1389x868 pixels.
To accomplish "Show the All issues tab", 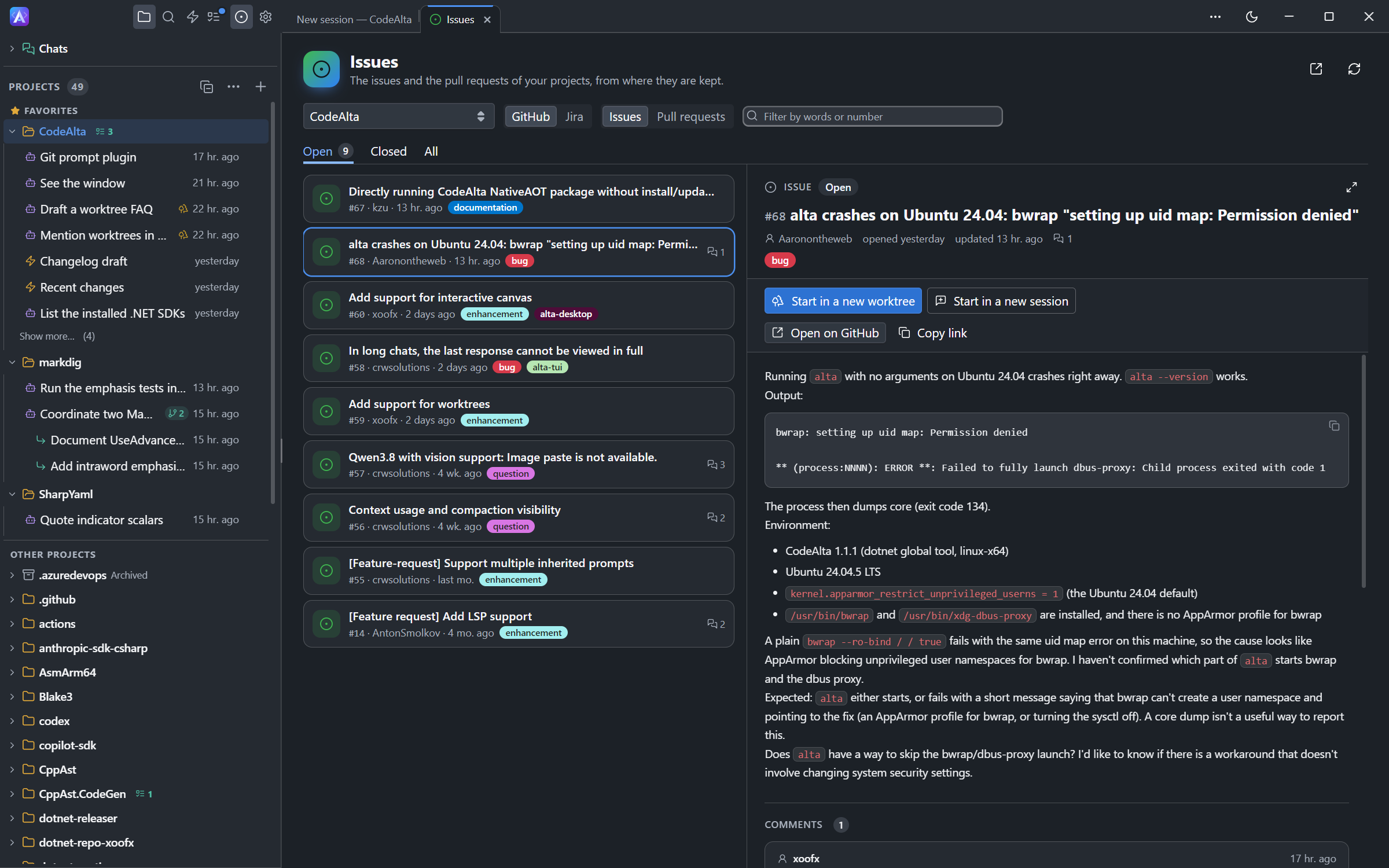I will click(431, 152).
